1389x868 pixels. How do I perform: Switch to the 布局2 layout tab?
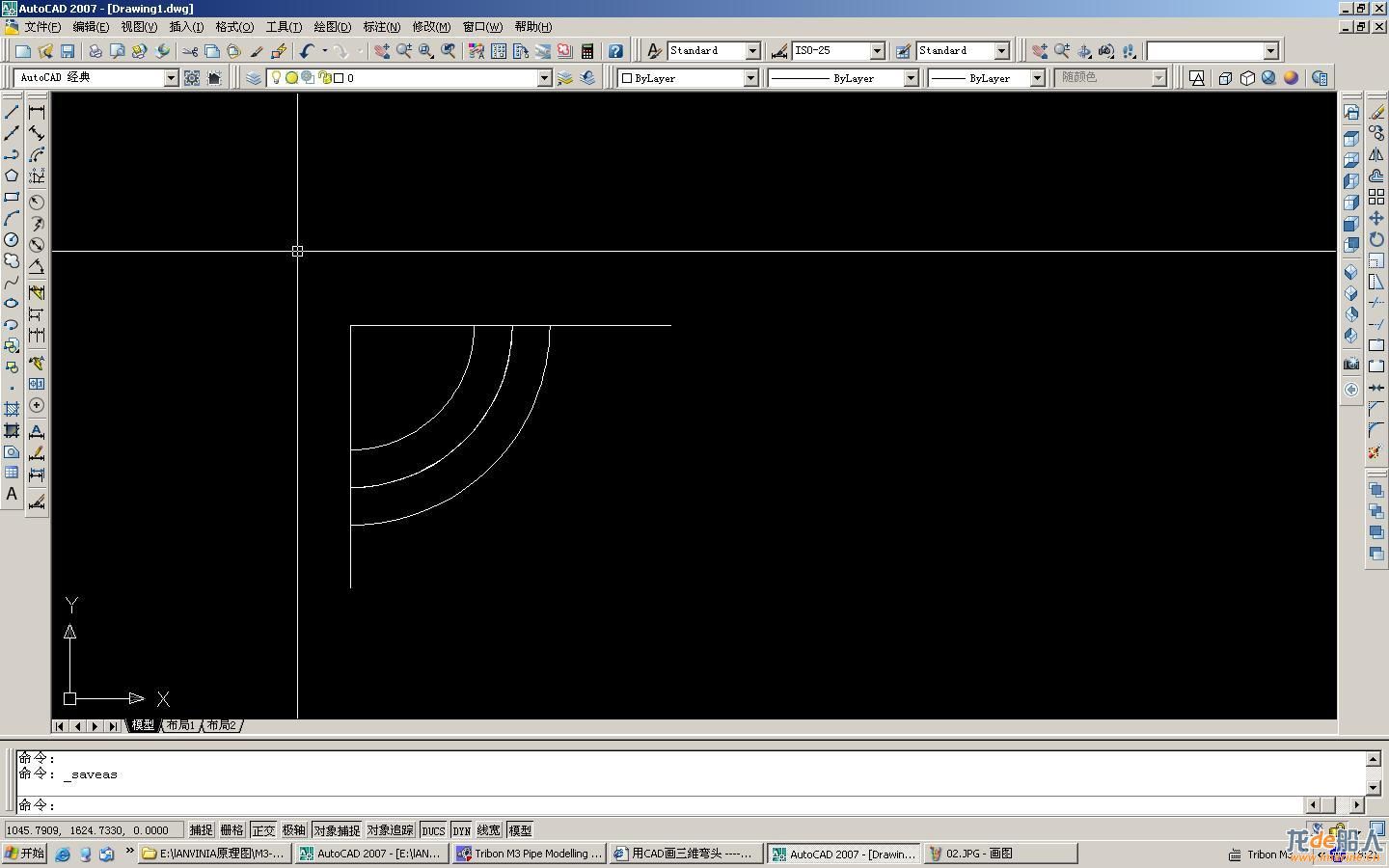[221, 725]
